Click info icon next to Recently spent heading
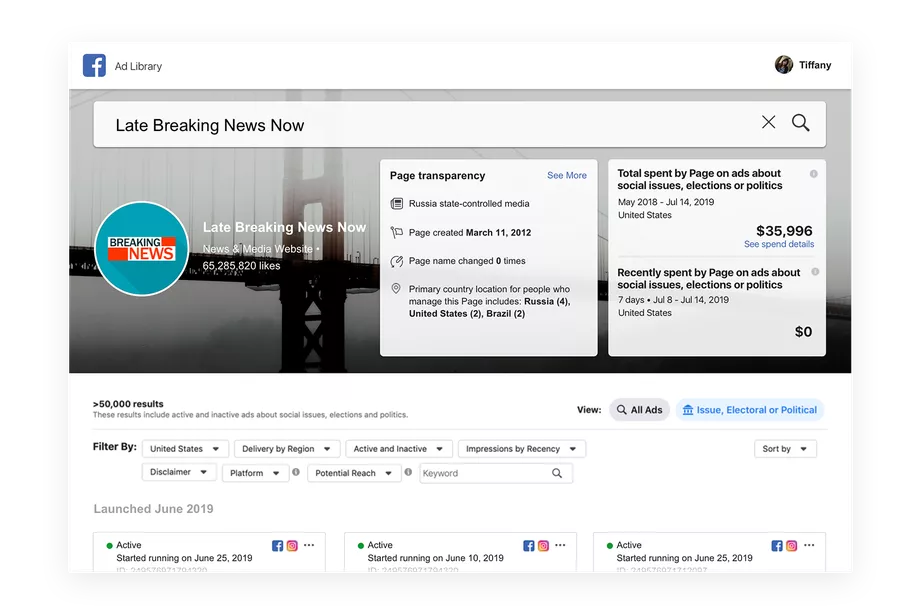This screenshot has width=920, height=613. click(815, 272)
